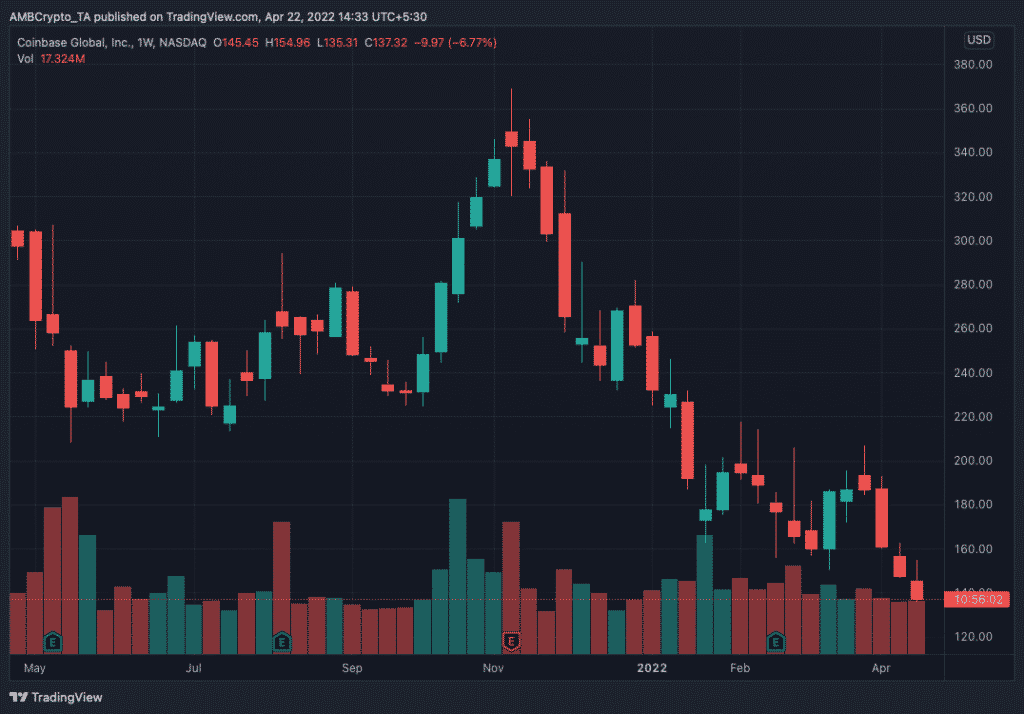Click the Apr label on the time axis
Image resolution: width=1024 pixels, height=714 pixels.
click(881, 668)
